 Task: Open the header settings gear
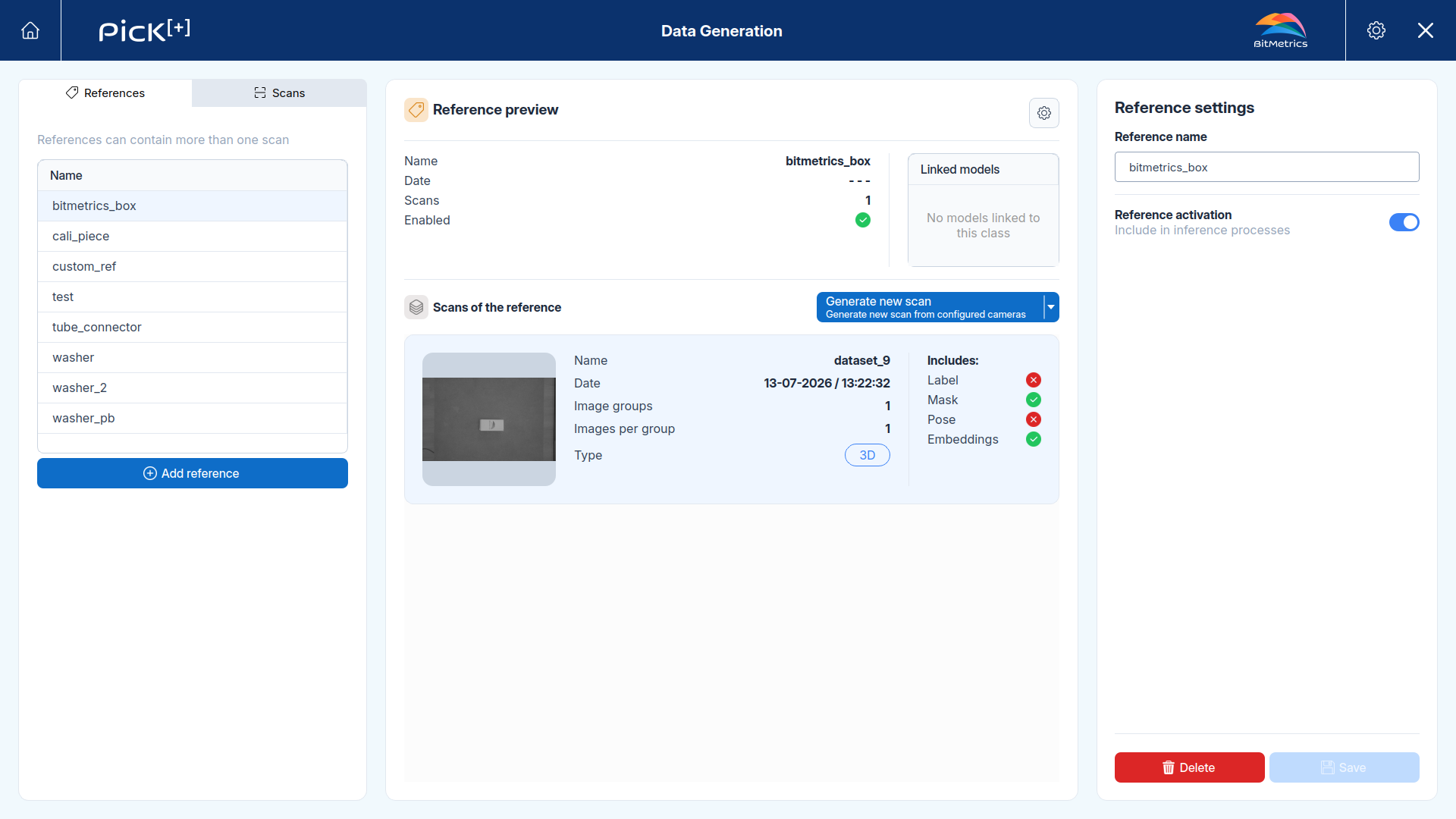coord(1376,30)
